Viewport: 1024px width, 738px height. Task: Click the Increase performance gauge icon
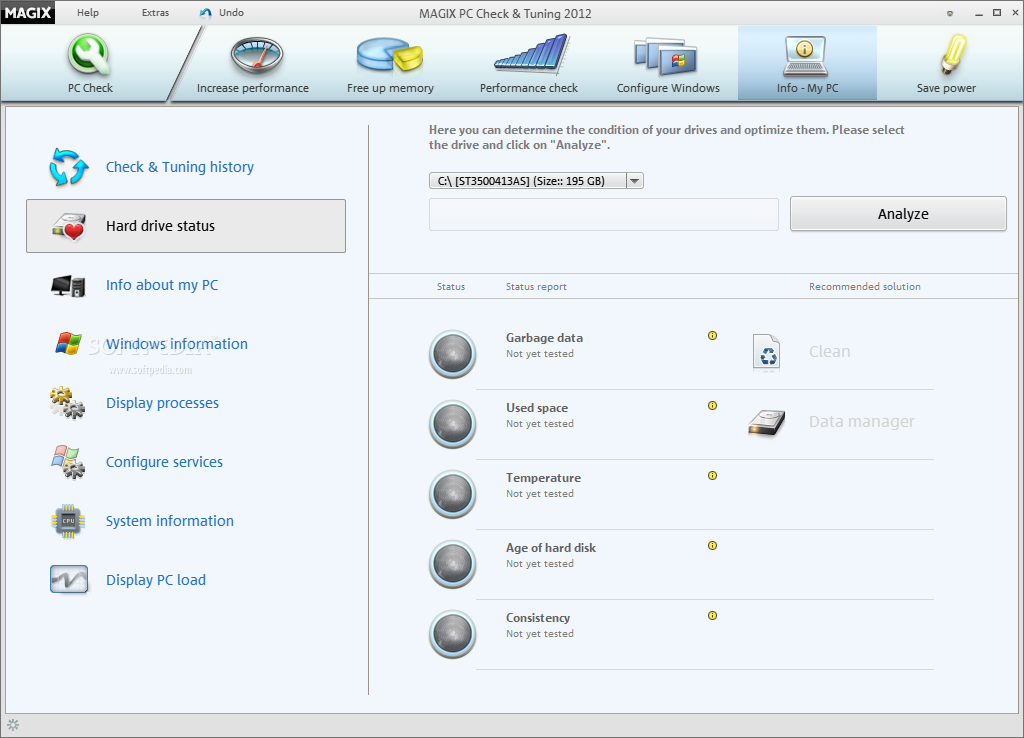[x=257, y=56]
